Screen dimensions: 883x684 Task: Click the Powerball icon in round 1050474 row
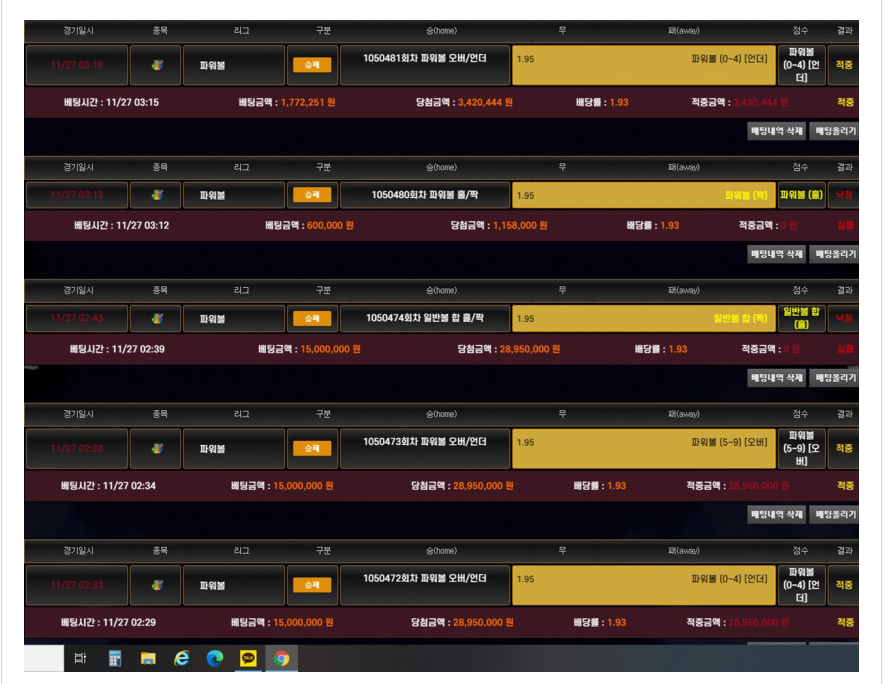click(x=156, y=319)
